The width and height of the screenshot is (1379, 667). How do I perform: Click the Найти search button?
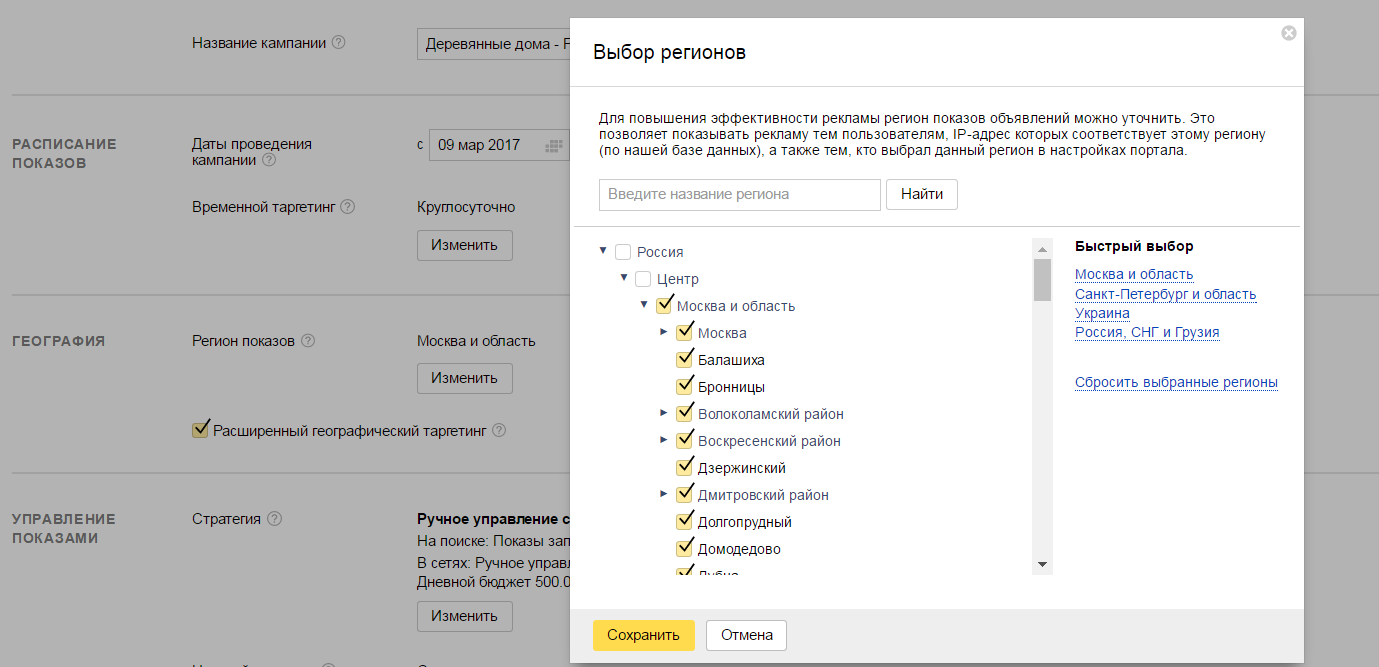tap(921, 194)
